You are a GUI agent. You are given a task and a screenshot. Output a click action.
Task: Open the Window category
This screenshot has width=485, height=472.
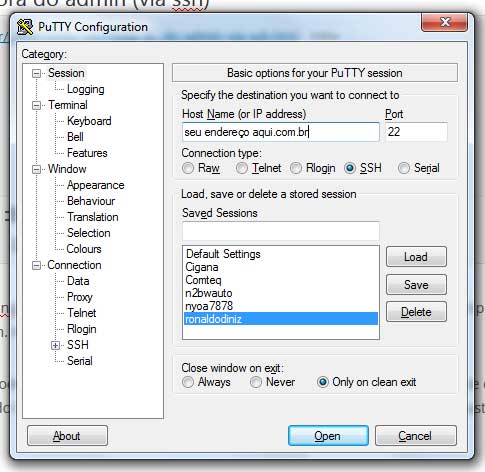pyautogui.click(x=67, y=169)
